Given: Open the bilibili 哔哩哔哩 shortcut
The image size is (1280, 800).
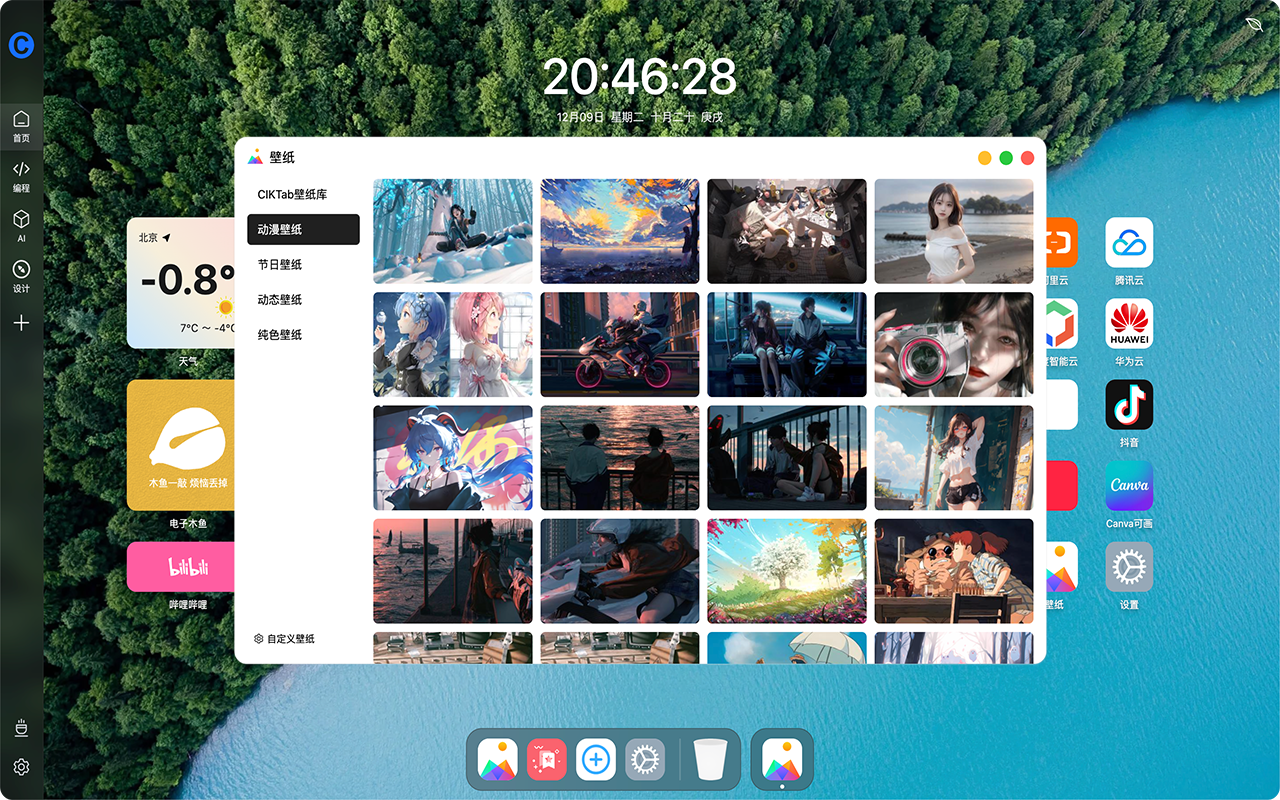Looking at the screenshot, I should click(181, 566).
